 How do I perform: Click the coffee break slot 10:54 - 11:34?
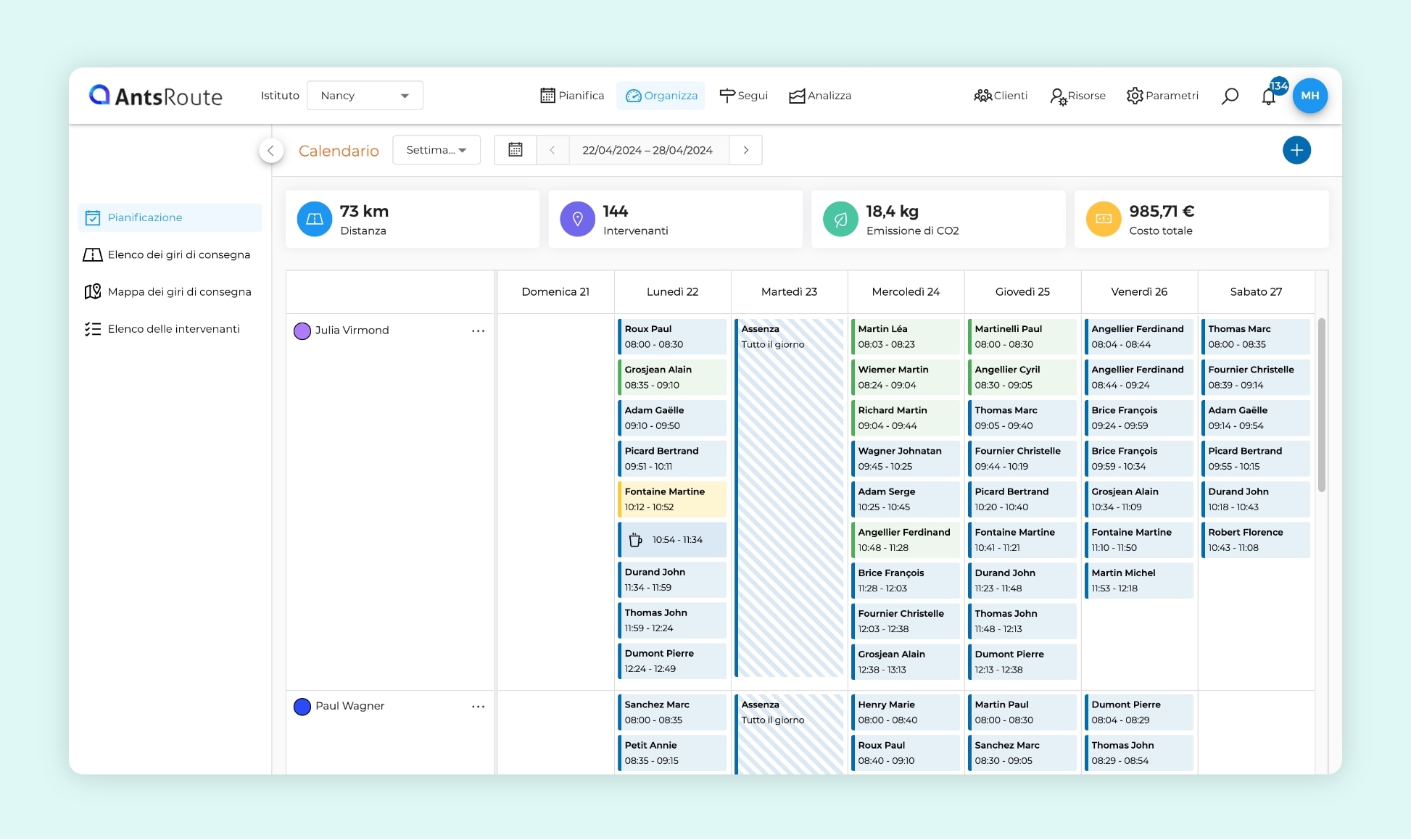coord(671,540)
